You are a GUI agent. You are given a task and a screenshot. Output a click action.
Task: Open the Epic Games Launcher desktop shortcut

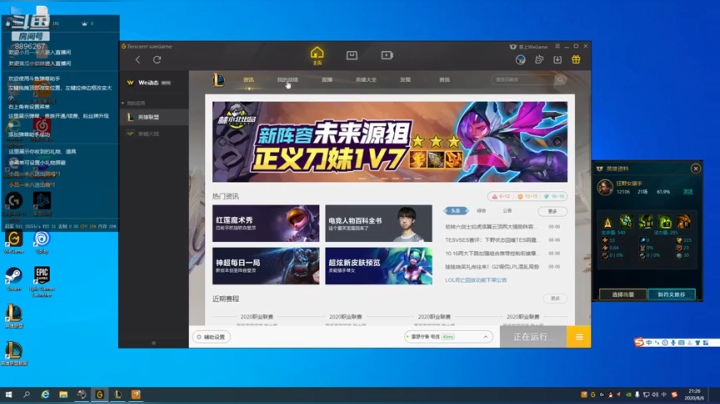click(x=42, y=281)
